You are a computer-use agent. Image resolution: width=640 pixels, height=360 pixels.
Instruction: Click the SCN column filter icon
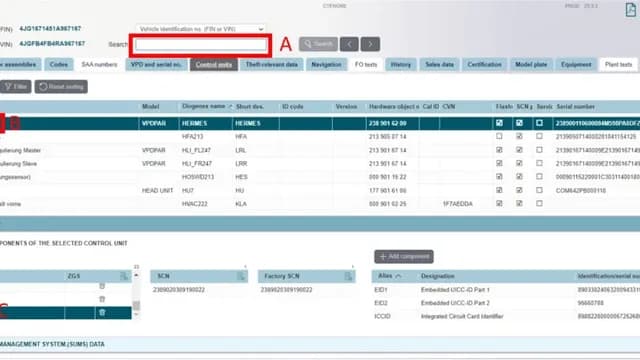[x=241, y=276]
